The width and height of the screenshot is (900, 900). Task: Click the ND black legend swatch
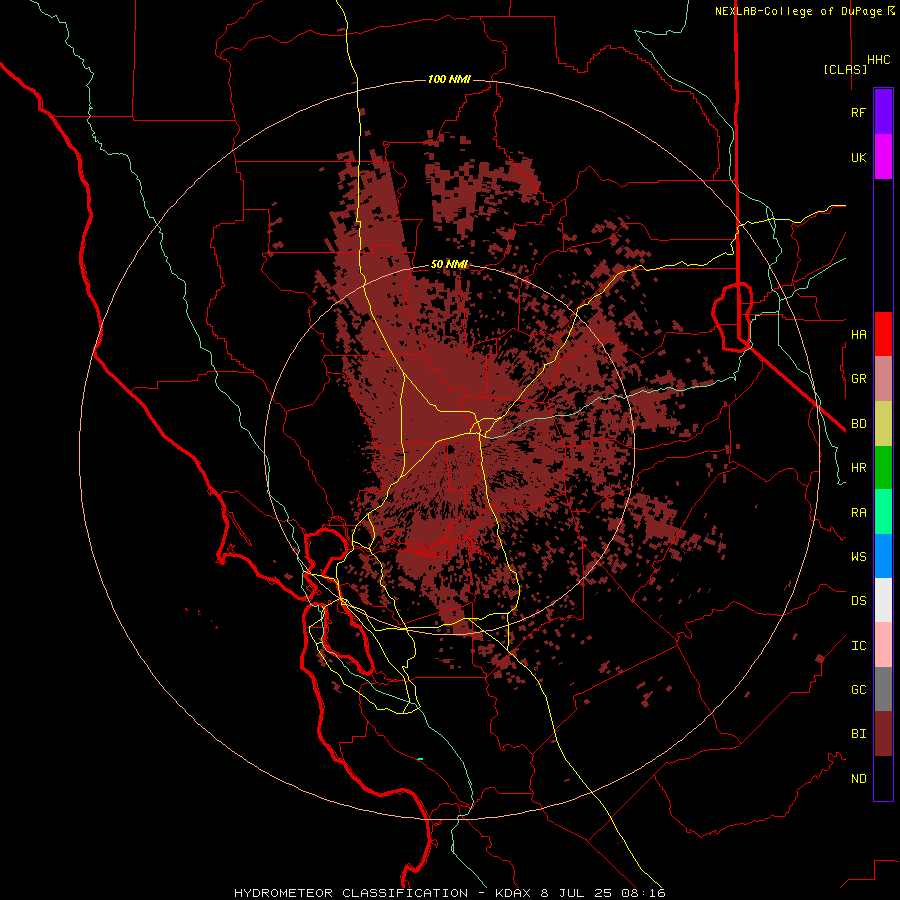(883, 778)
